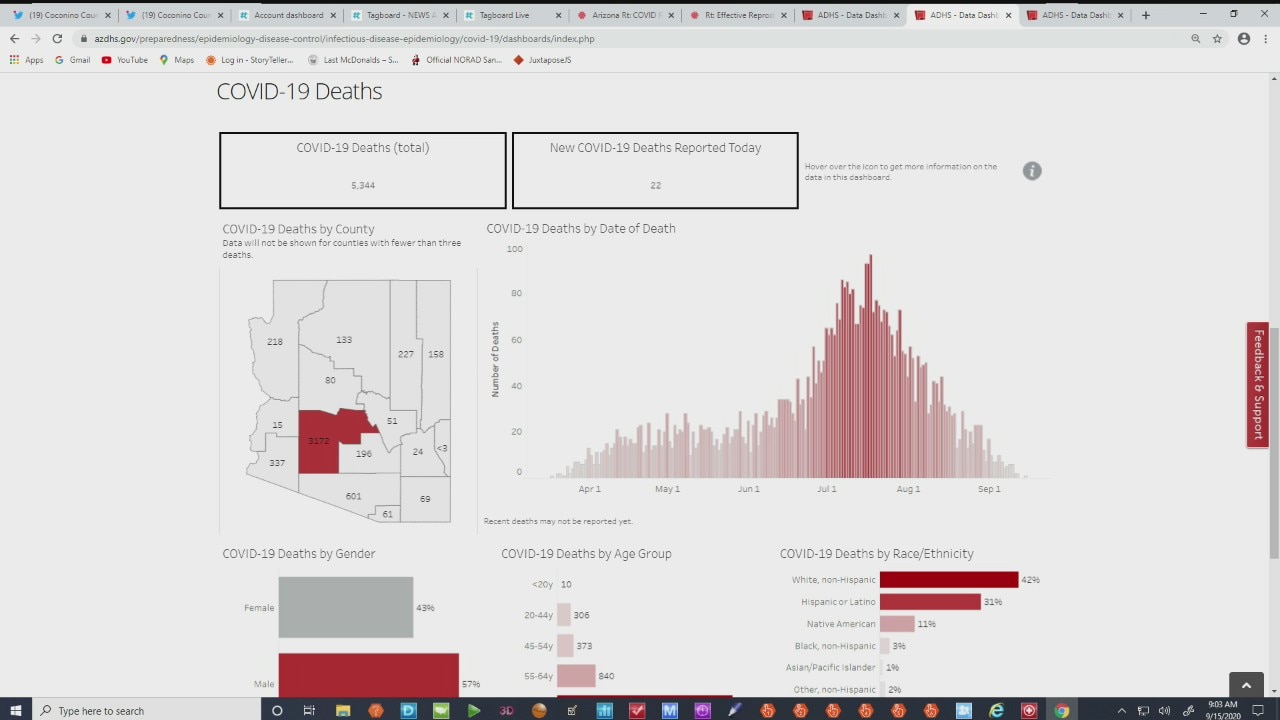Show hidden system tray icons

pos(1121,710)
